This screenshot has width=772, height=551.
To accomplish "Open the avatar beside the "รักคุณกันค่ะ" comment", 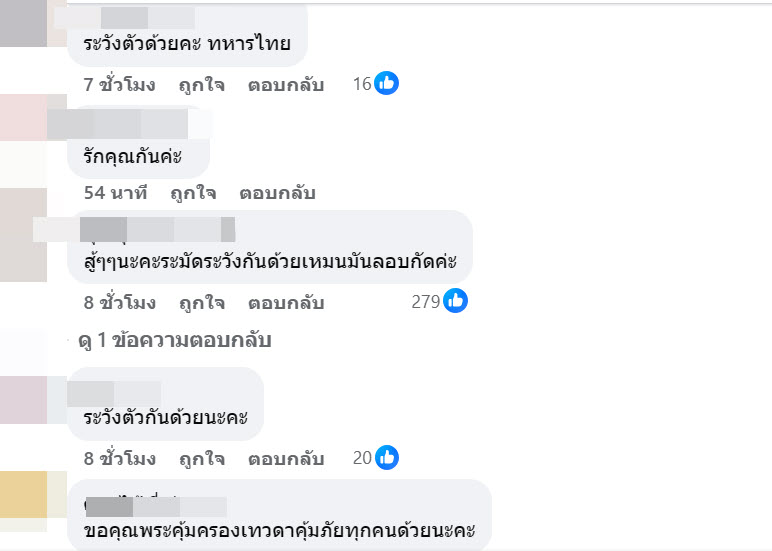I will 22,128.
